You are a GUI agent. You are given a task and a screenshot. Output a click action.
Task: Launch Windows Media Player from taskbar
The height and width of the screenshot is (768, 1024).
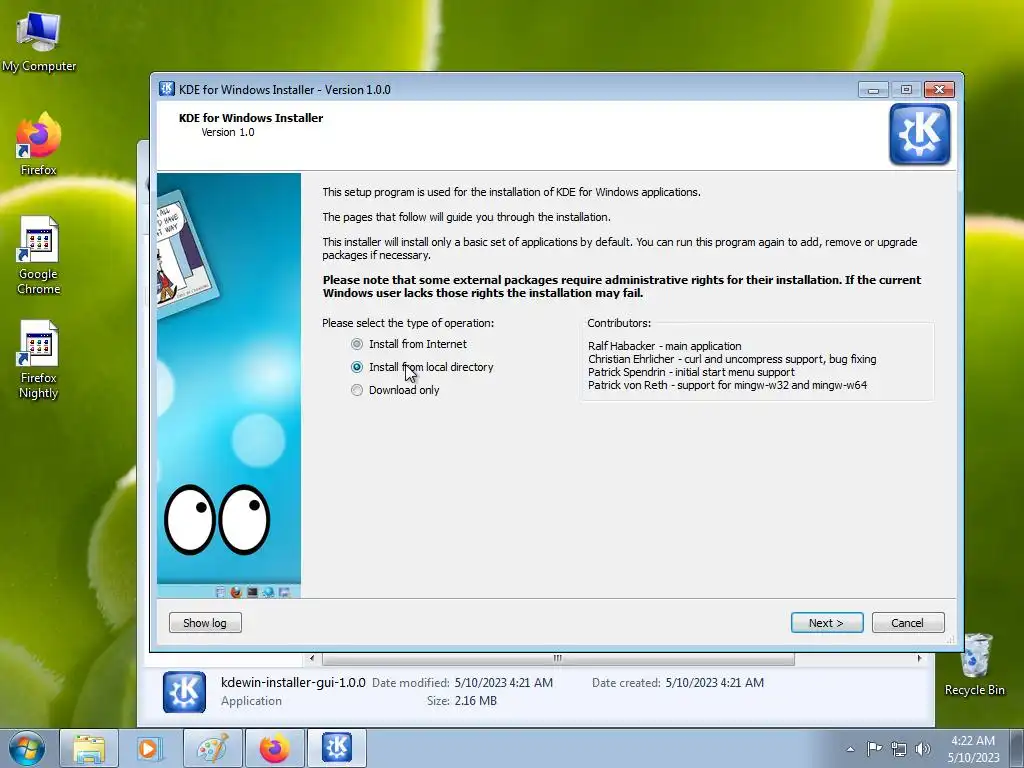pos(149,748)
